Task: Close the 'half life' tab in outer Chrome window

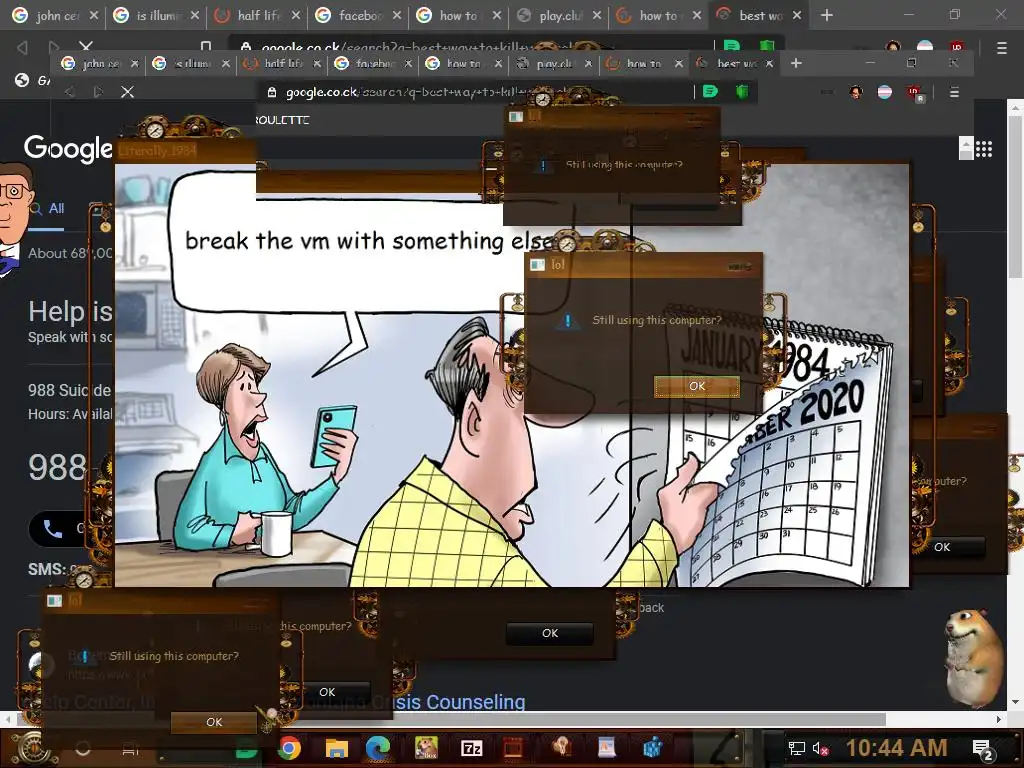Action: [296, 16]
